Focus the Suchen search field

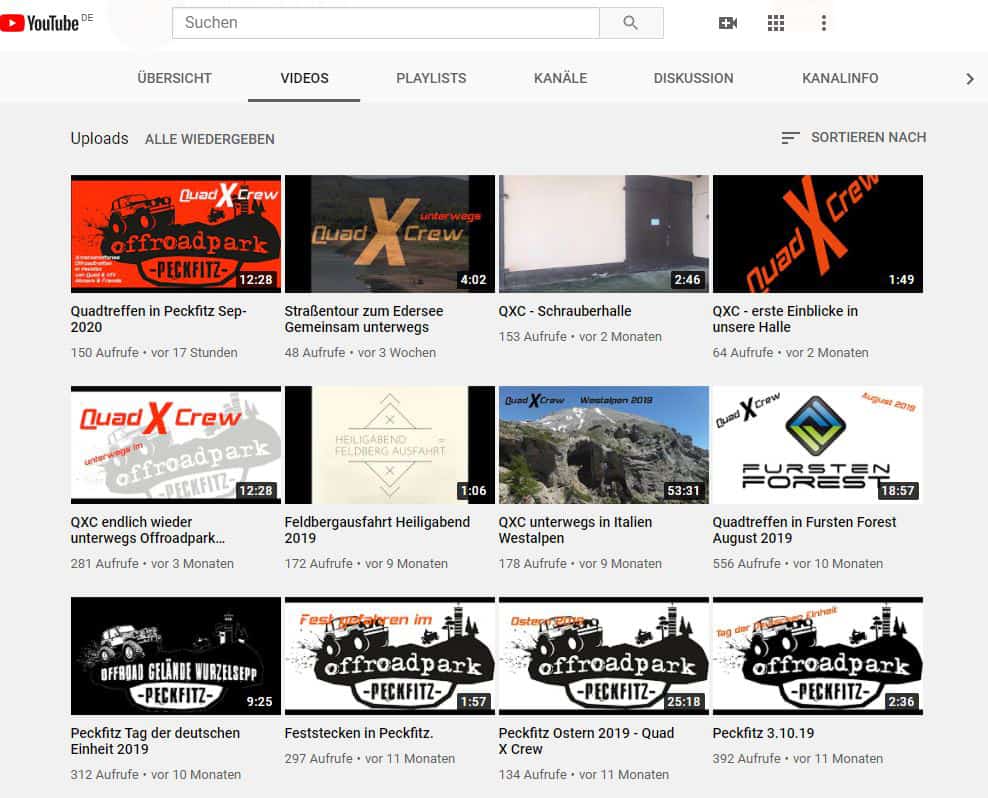386,23
